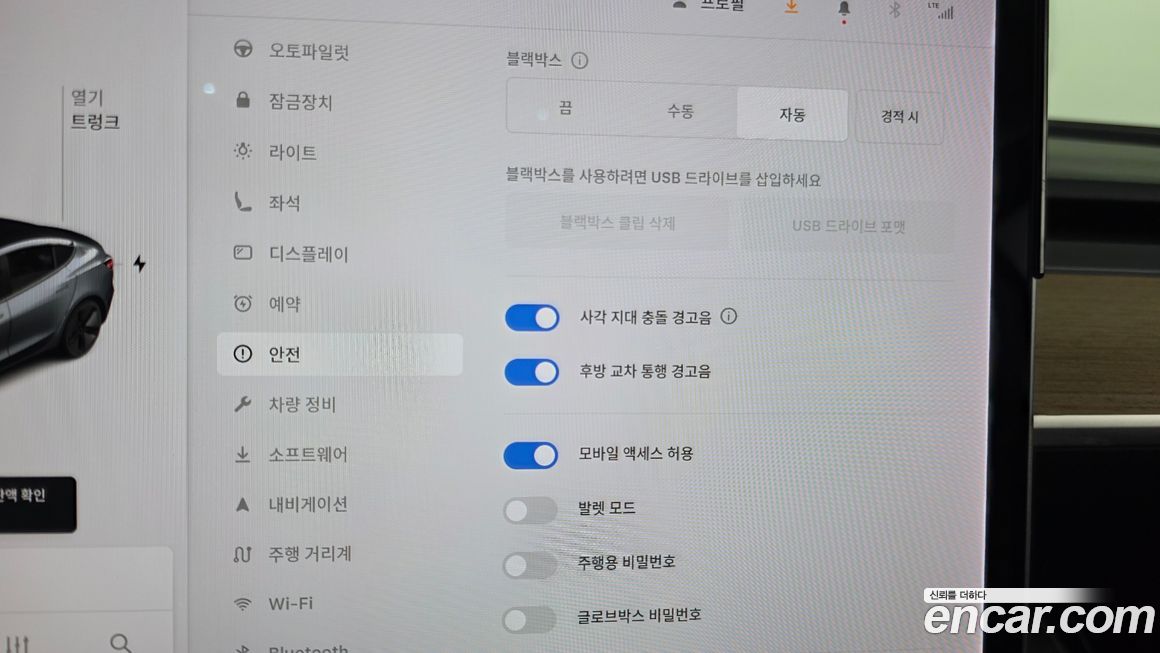Click the 블랙박스 info icon
Screen dimensions: 1160x653
click(x=580, y=61)
